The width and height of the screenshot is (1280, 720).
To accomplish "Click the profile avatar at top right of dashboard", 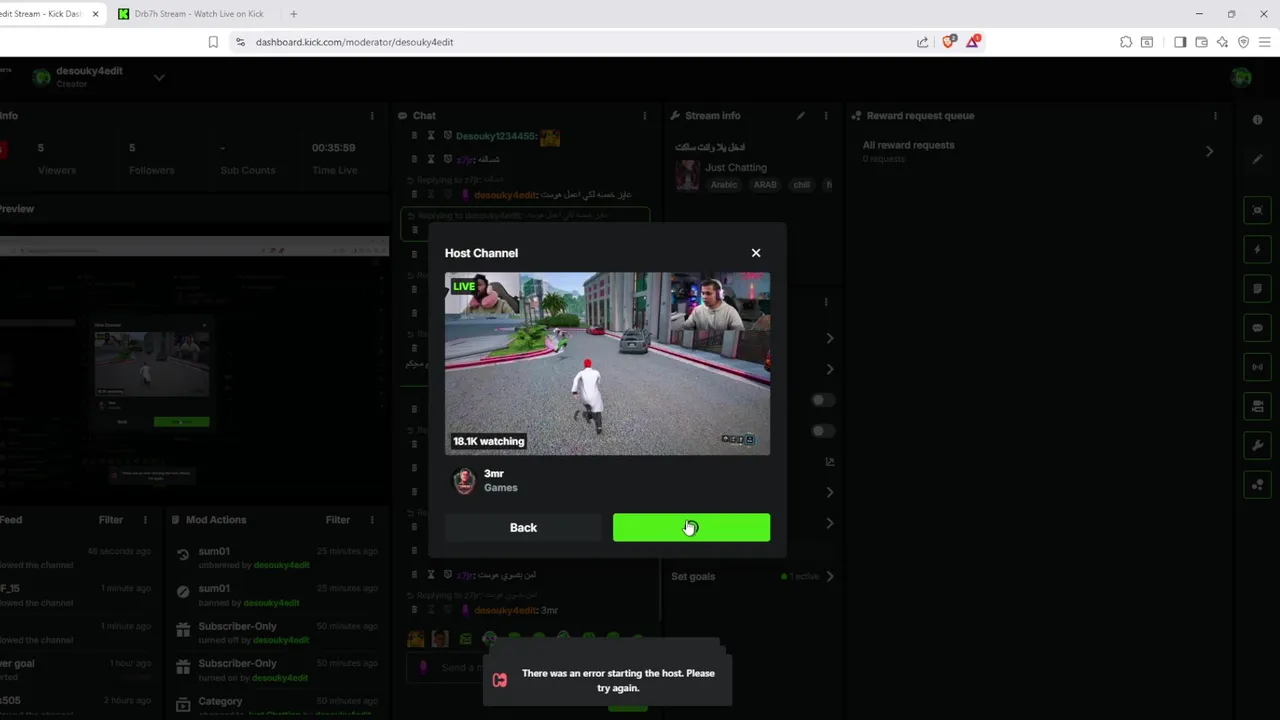I will click(1241, 78).
